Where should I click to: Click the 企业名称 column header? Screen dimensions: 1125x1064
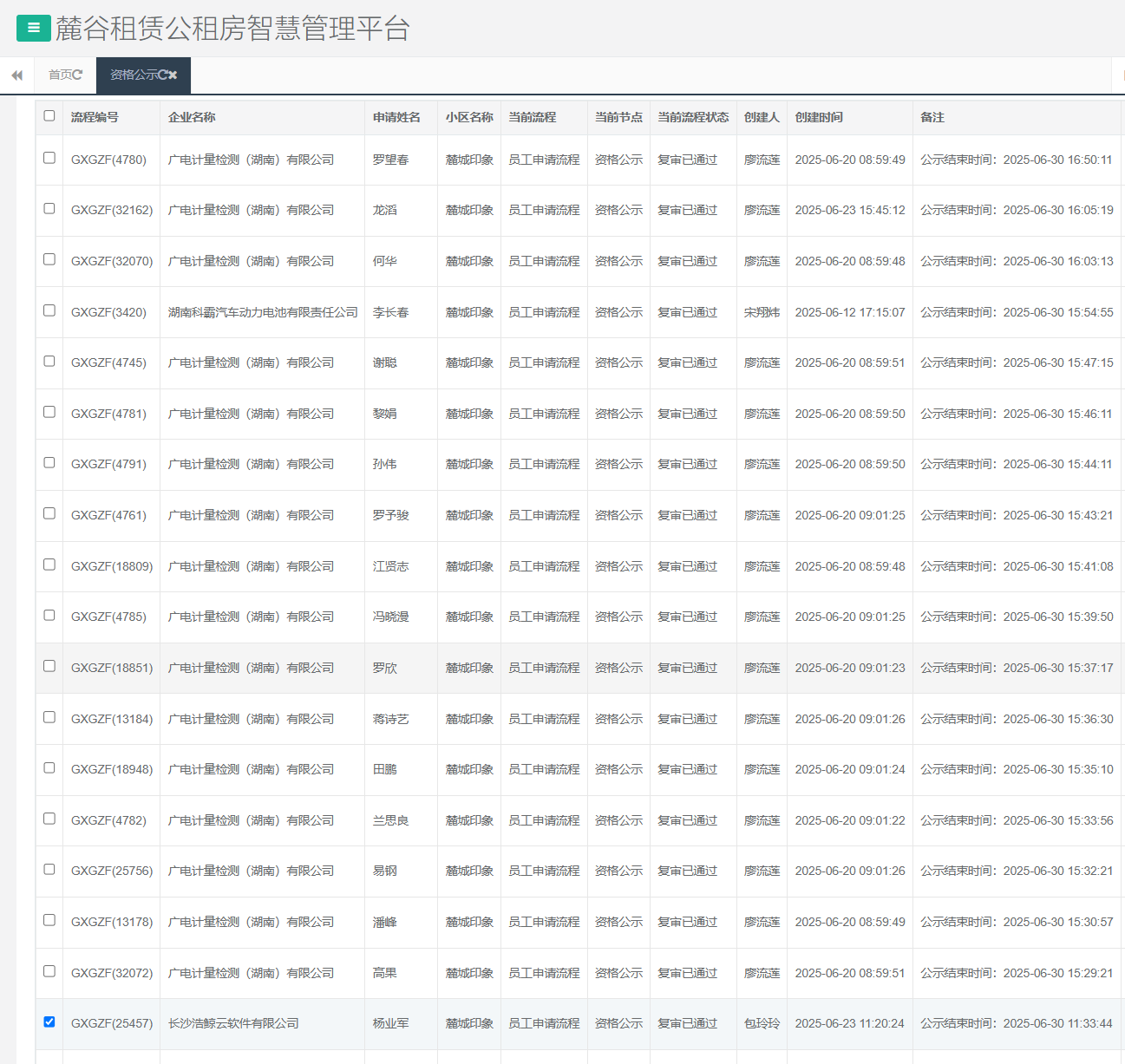pos(192,117)
